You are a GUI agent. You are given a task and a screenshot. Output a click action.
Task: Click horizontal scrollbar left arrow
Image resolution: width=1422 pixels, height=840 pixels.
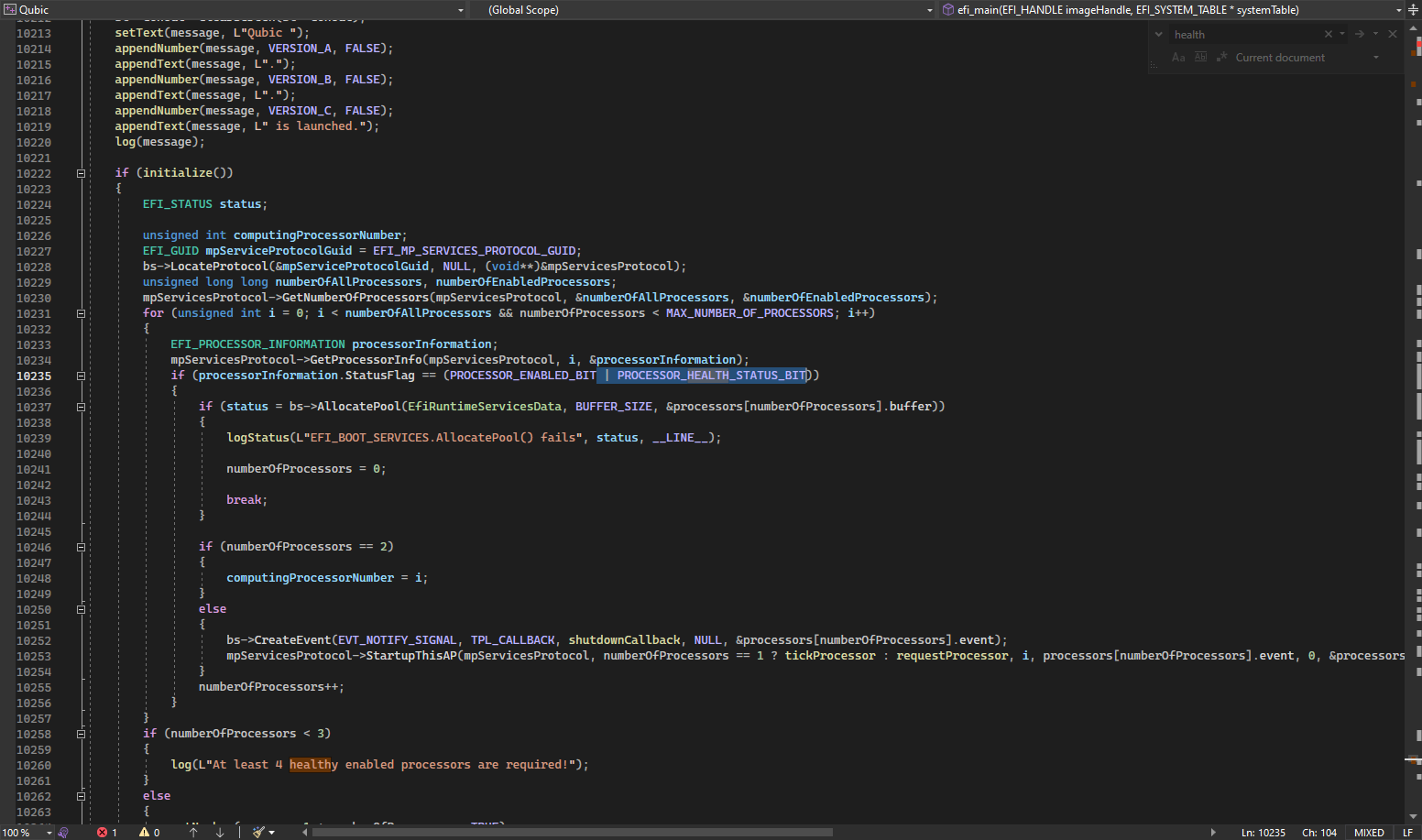coord(305,833)
